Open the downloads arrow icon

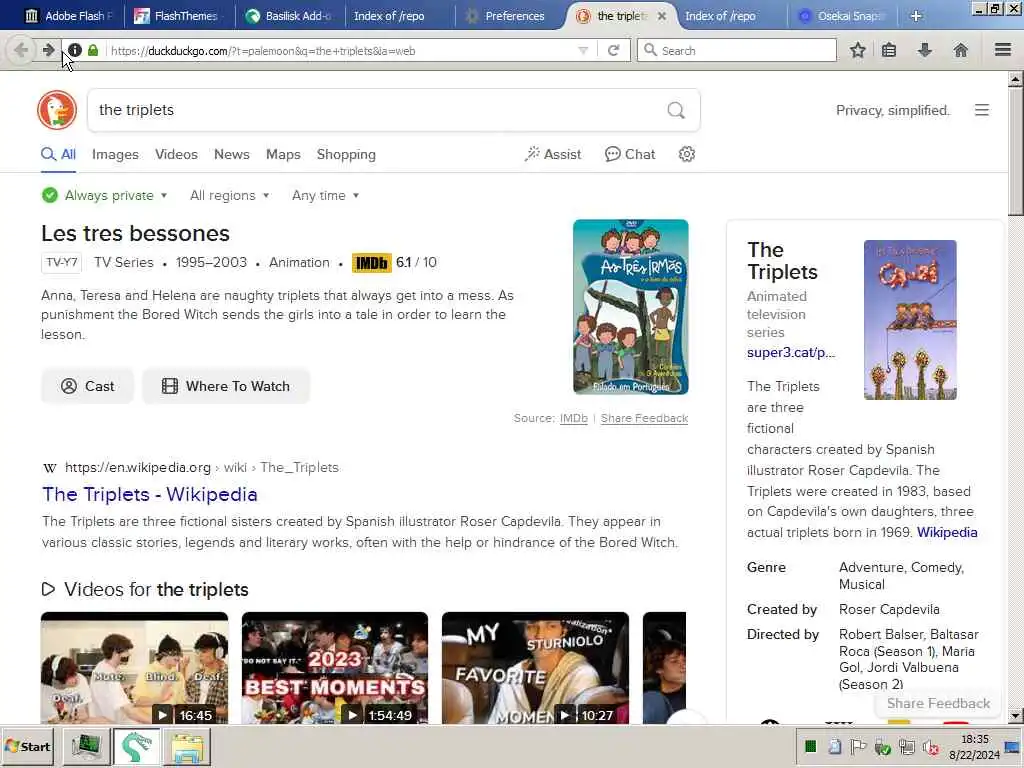[x=925, y=50]
